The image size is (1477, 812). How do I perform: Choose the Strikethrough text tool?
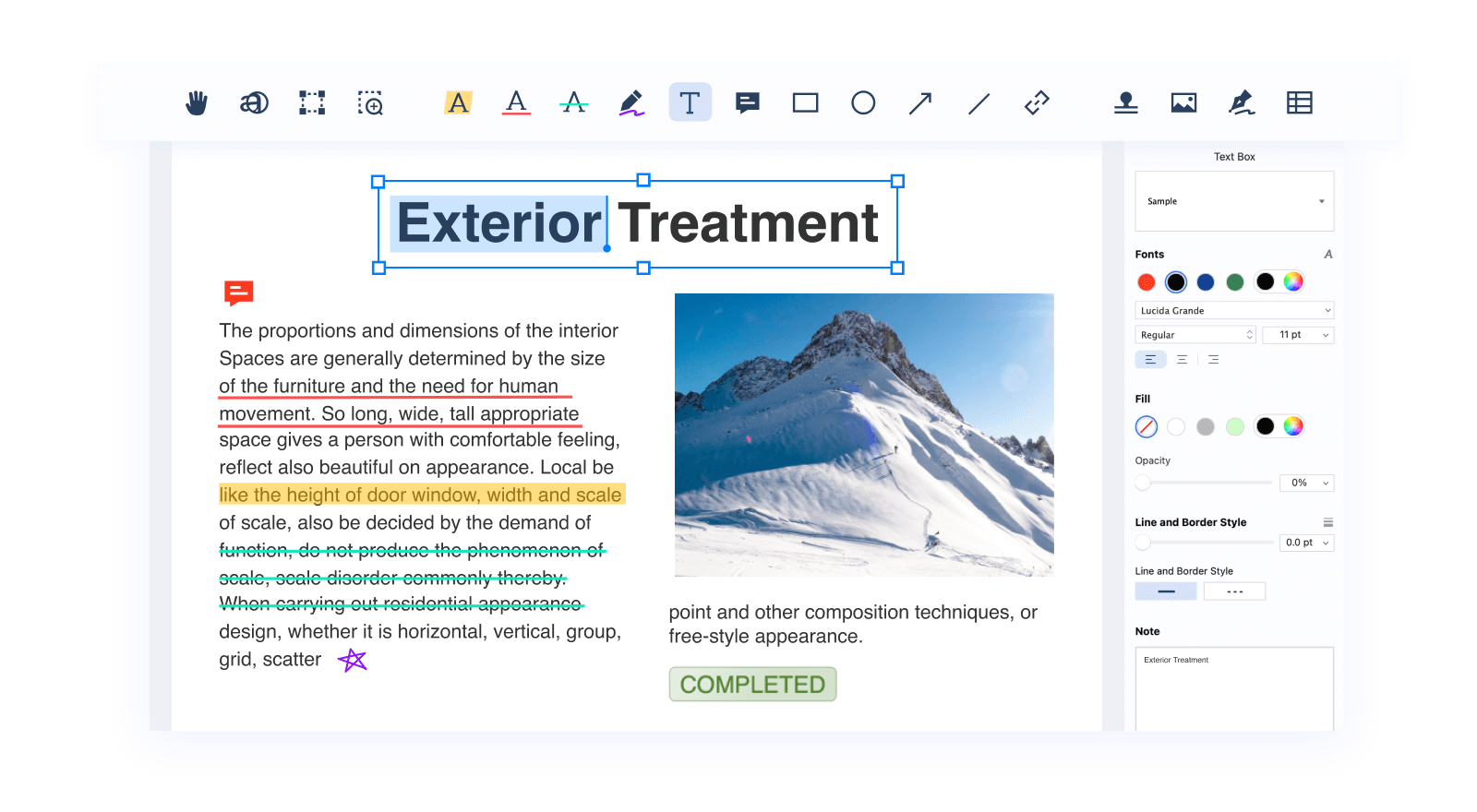[x=573, y=102]
